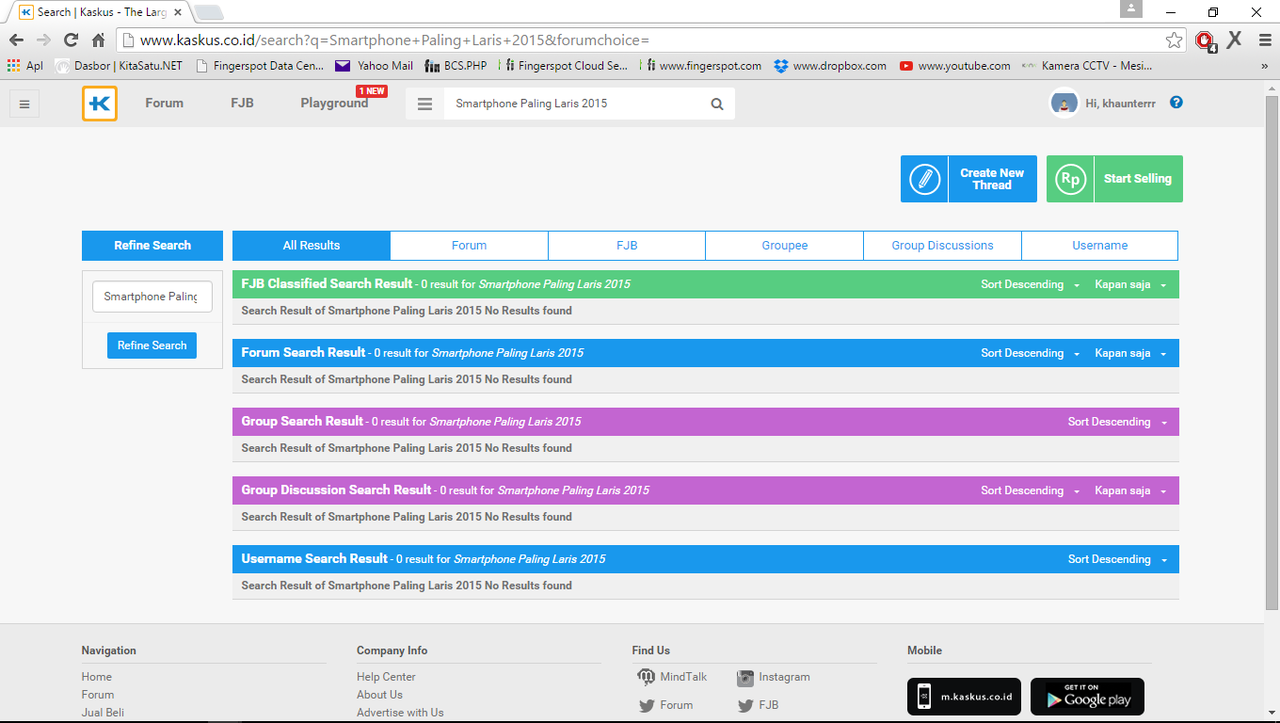Open the Dasbor KitaSatu.NET bookmark
Screen dimensions: 1280x723
pyautogui.click(x=119, y=66)
